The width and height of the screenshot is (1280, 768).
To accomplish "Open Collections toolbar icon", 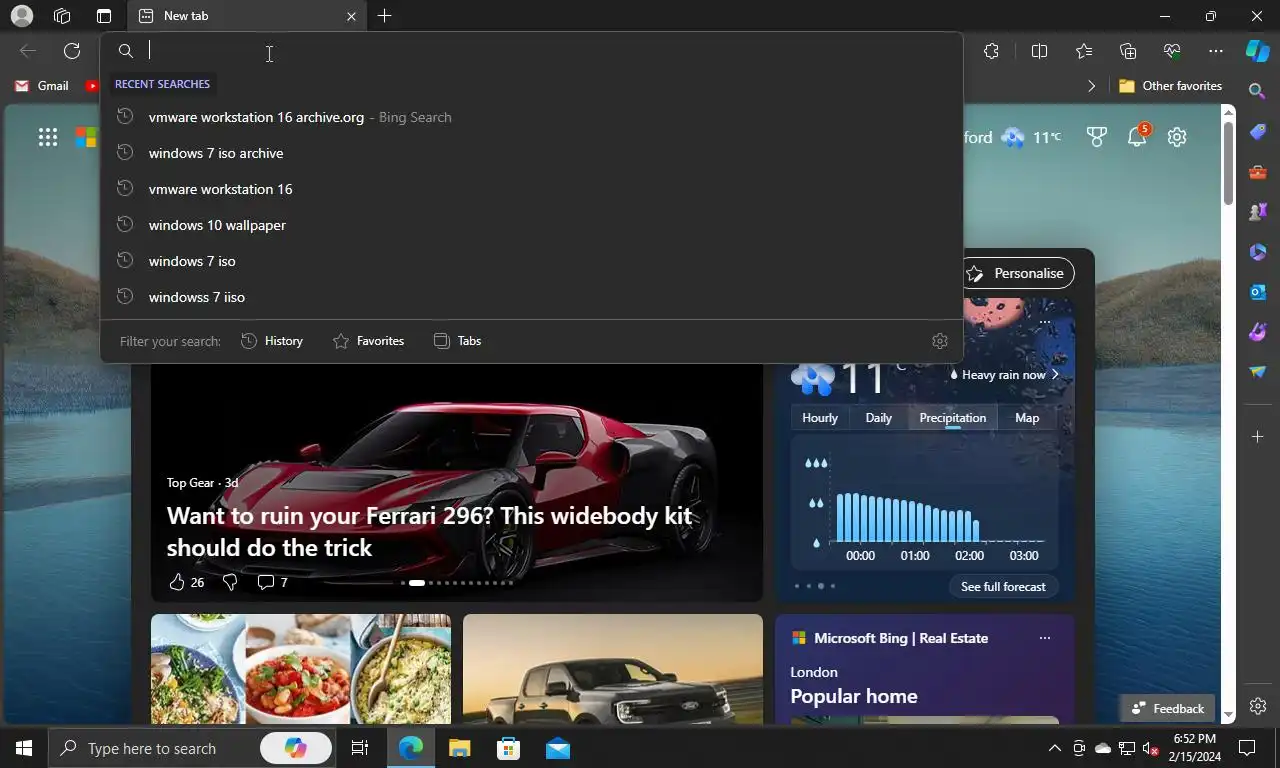I will click(1128, 51).
